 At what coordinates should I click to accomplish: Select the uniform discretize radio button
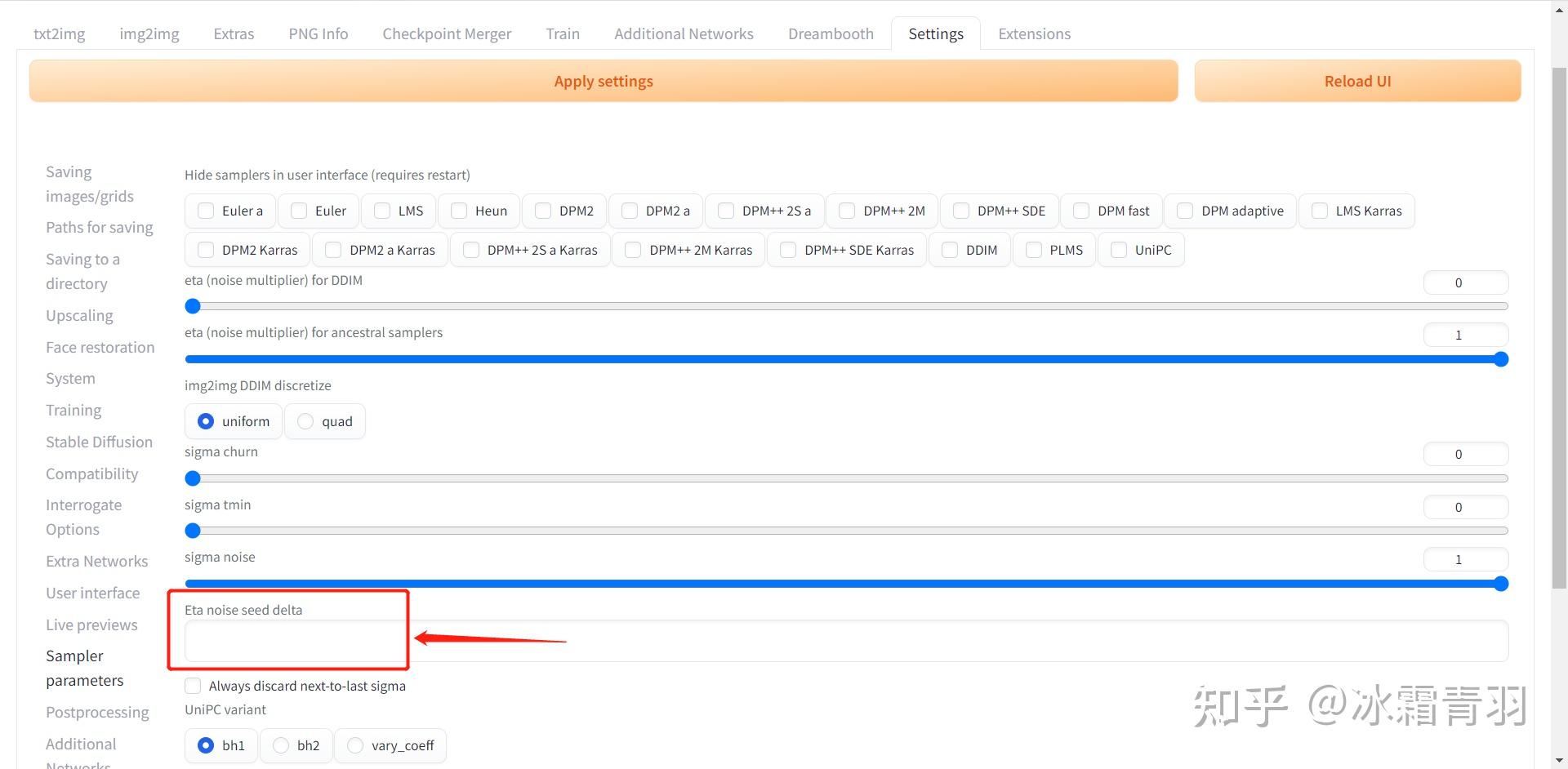(206, 421)
